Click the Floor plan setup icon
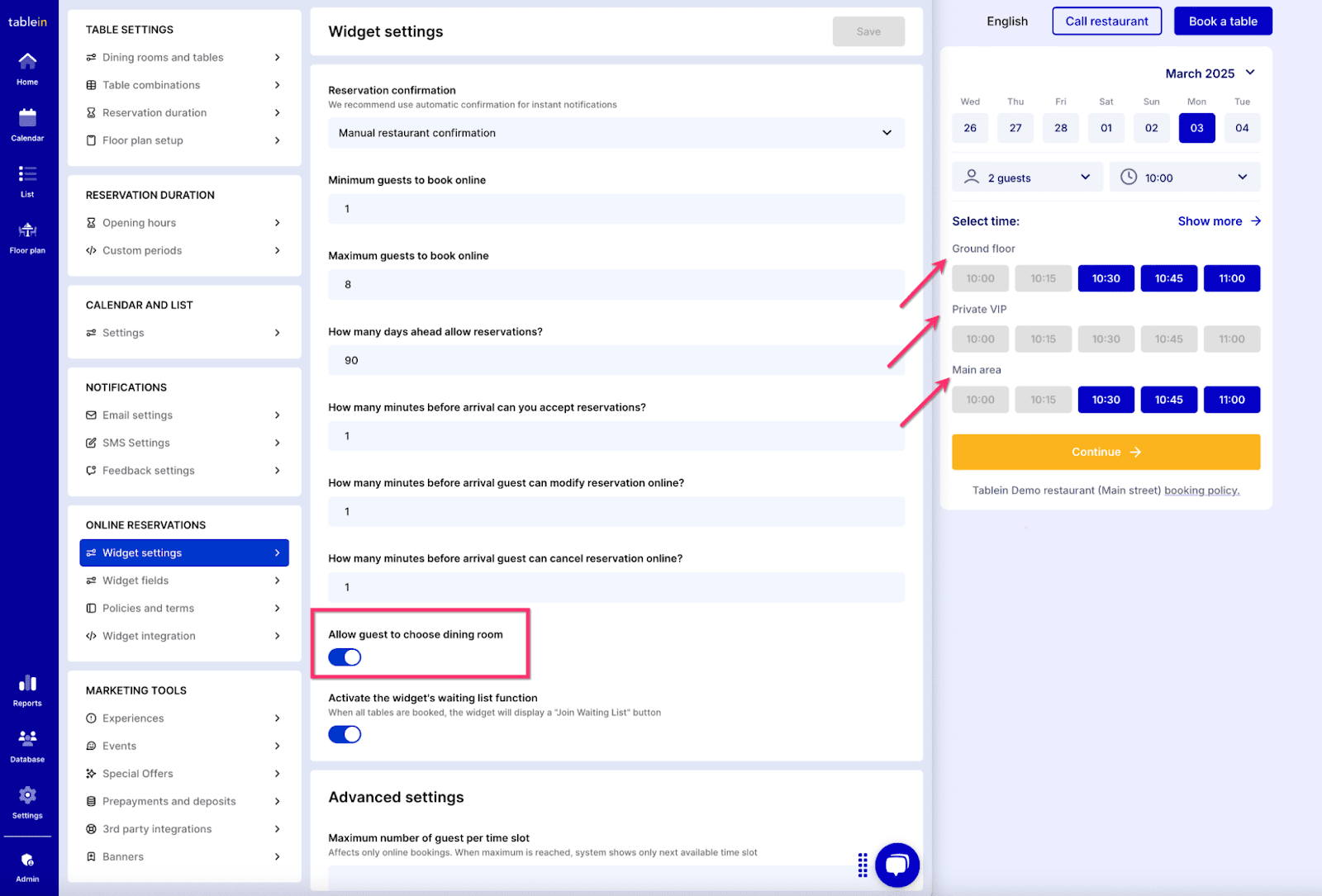Screen dimensions: 1322x896 coord(91,140)
